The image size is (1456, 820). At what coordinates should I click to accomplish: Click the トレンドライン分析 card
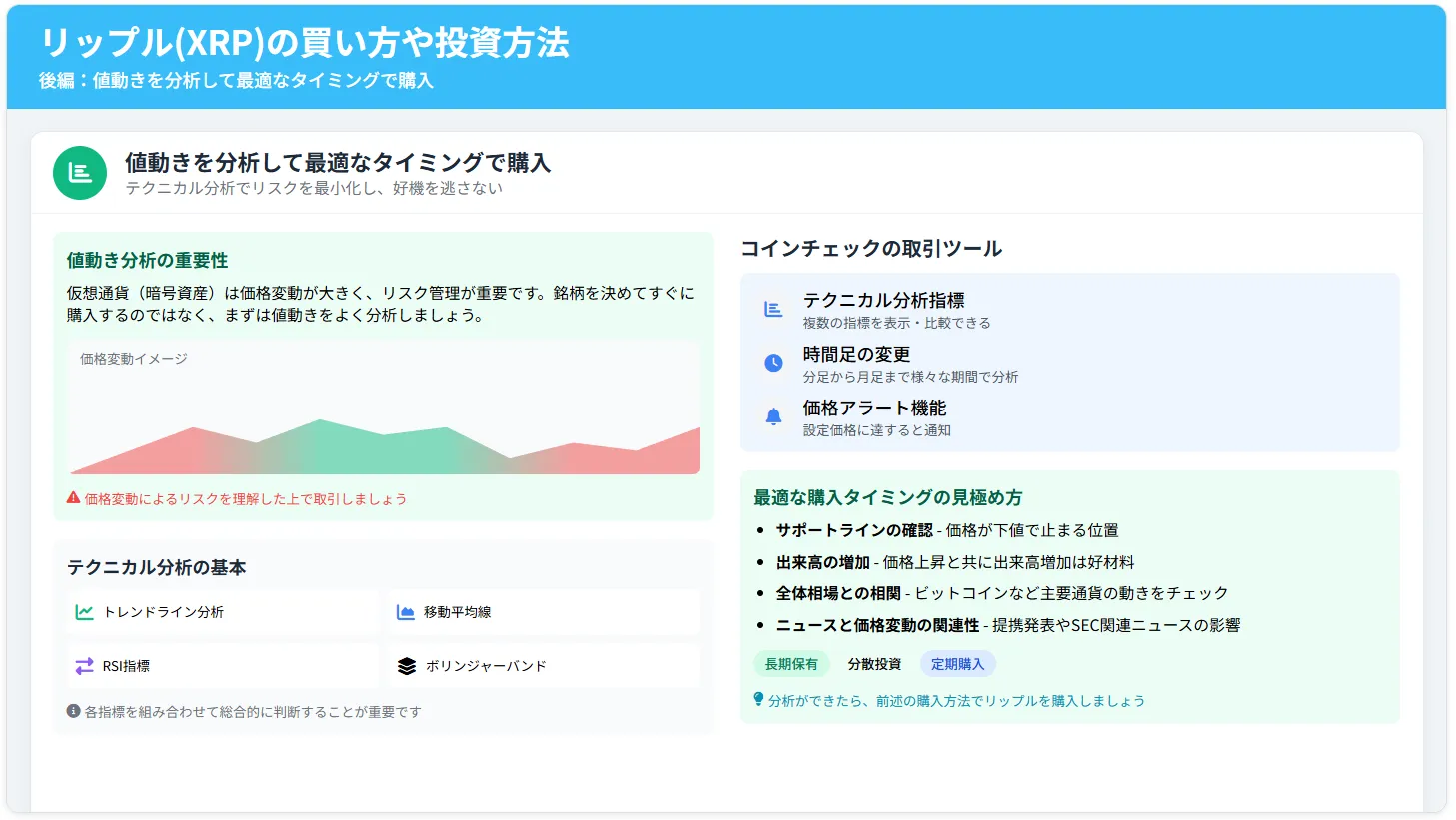click(x=222, y=611)
